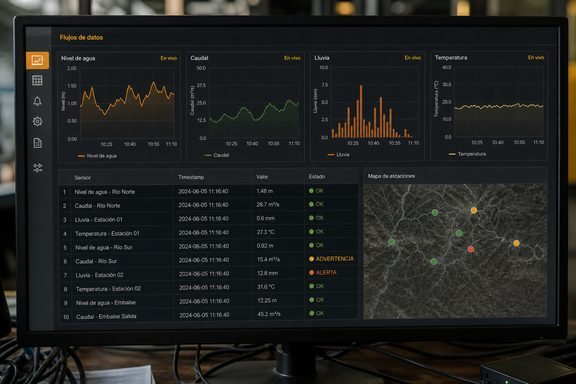Sort table by the Sensor column header
The width and height of the screenshot is (576, 384).
coord(83,177)
